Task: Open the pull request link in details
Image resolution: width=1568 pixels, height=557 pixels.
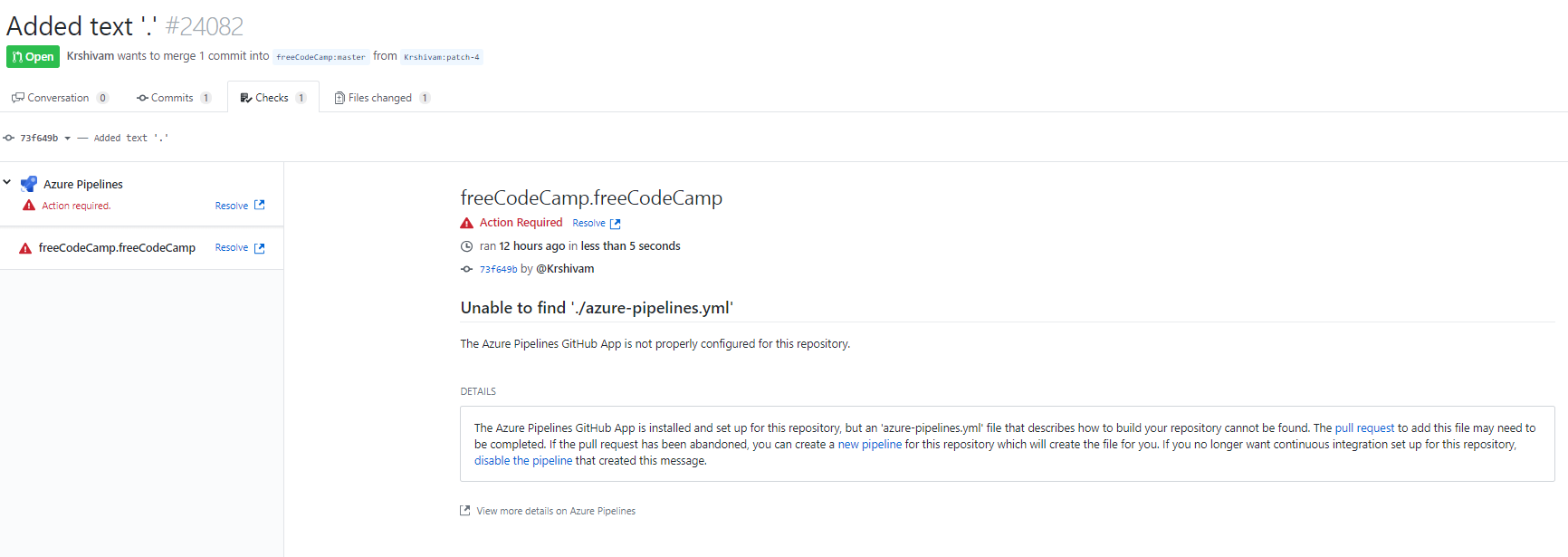Action: point(1364,428)
